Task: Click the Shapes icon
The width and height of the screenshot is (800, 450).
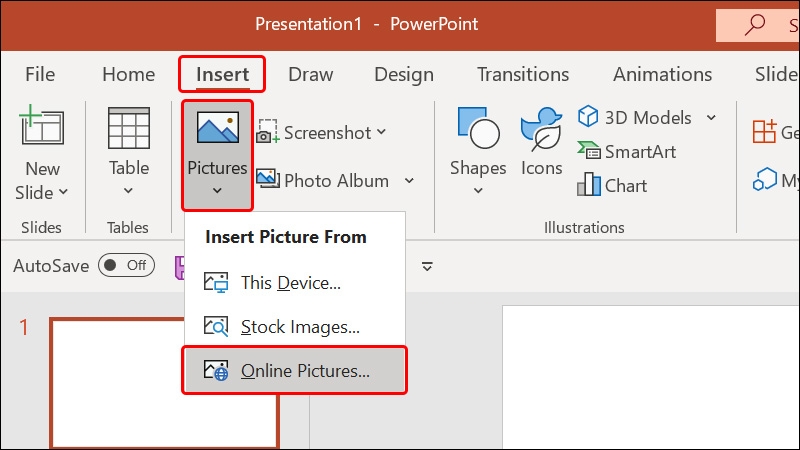Action: pyautogui.click(x=478, y=128)
